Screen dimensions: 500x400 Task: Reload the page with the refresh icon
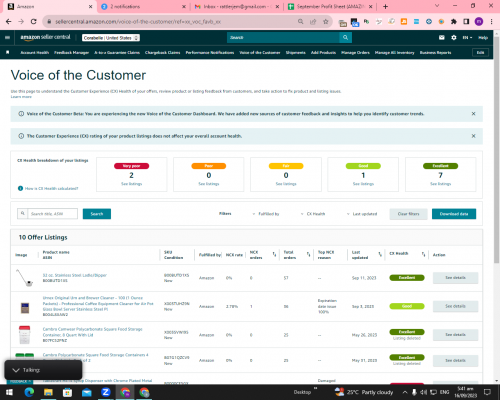click(34, 22)
